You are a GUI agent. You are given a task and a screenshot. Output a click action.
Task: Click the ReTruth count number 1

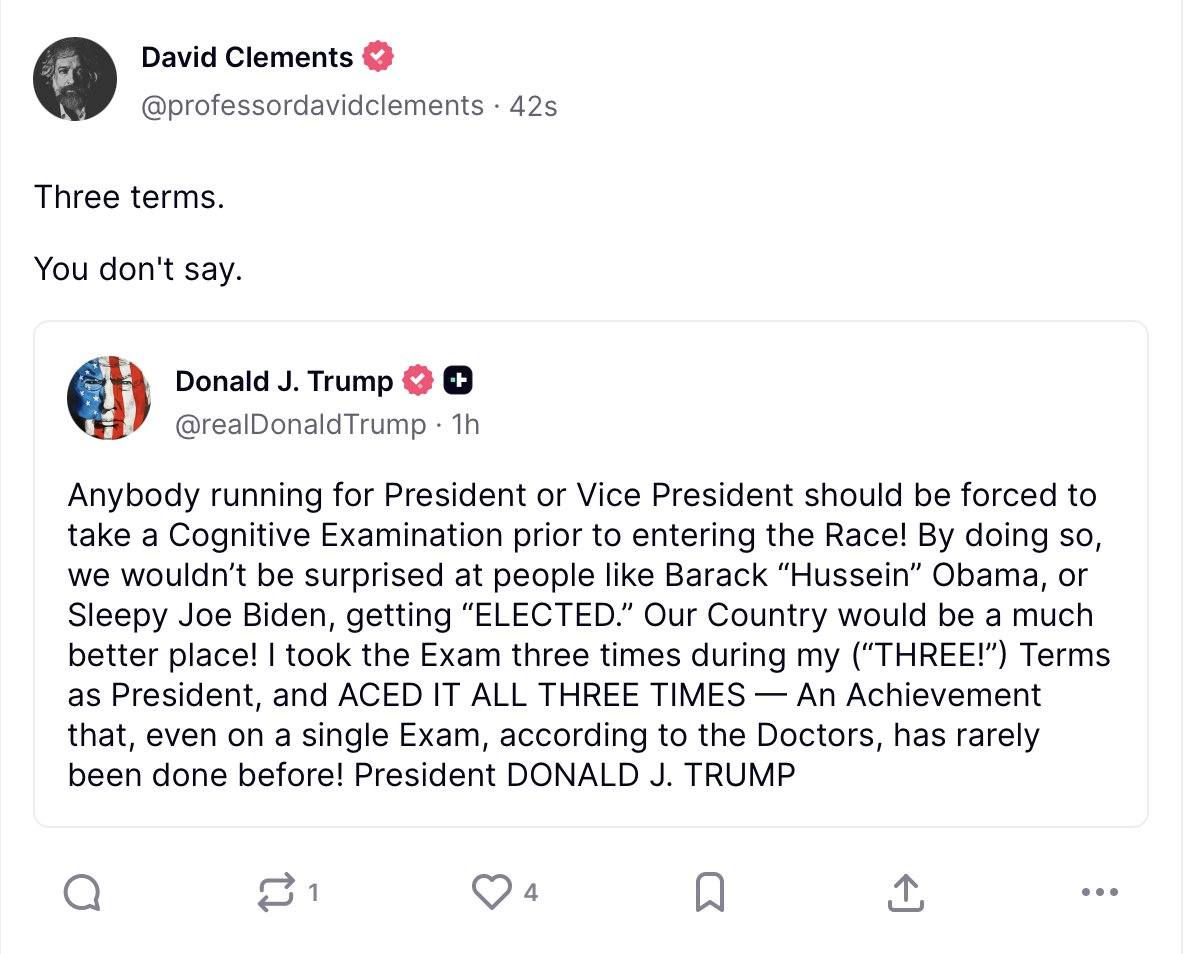coord(313,893)
